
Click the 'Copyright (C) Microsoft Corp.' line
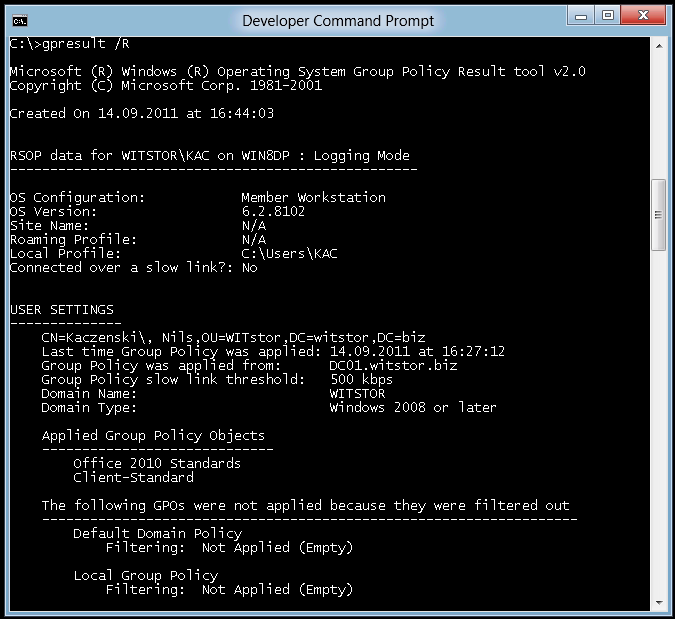[166, 85]
